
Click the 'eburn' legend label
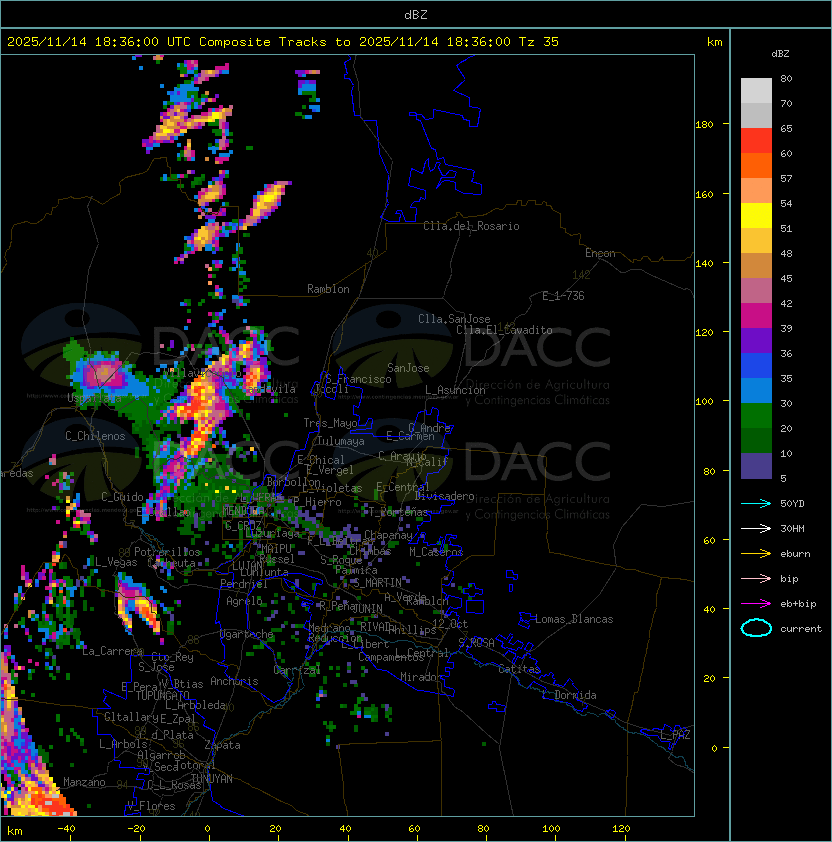tap(795, 554)
